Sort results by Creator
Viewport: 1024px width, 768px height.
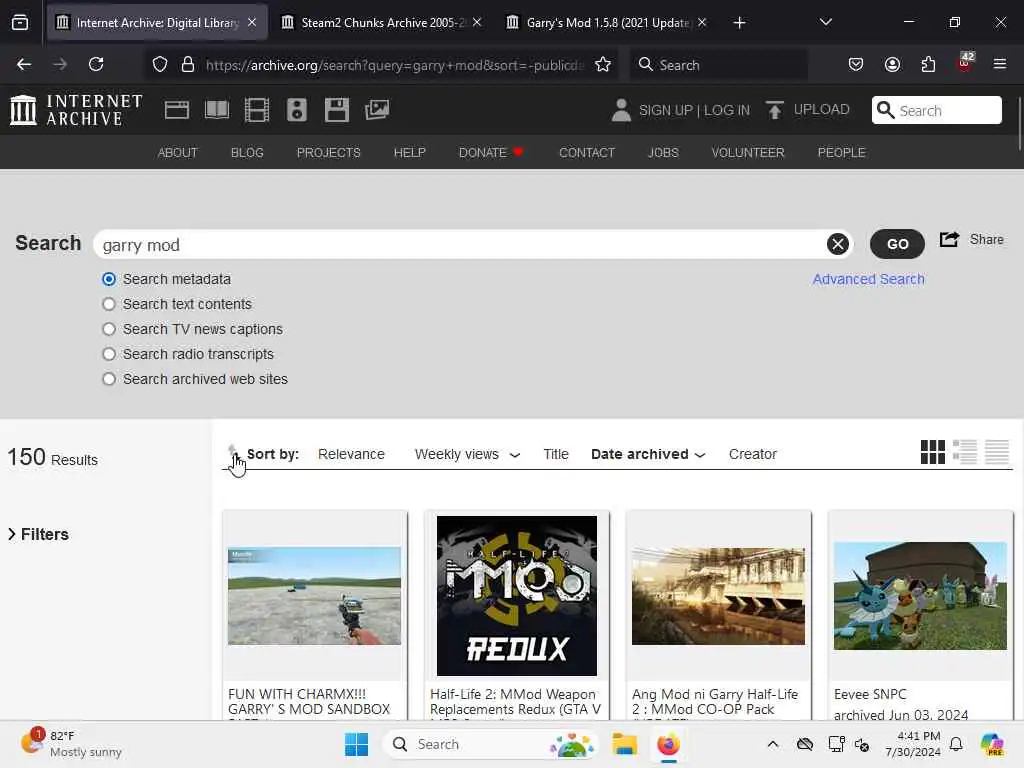(753, 455)
